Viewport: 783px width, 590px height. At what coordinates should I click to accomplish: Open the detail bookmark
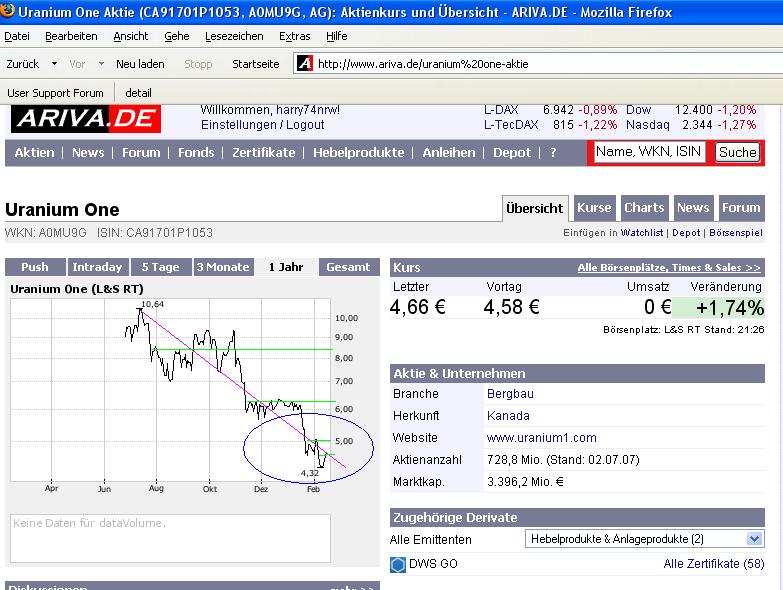[x=138, y=93]
